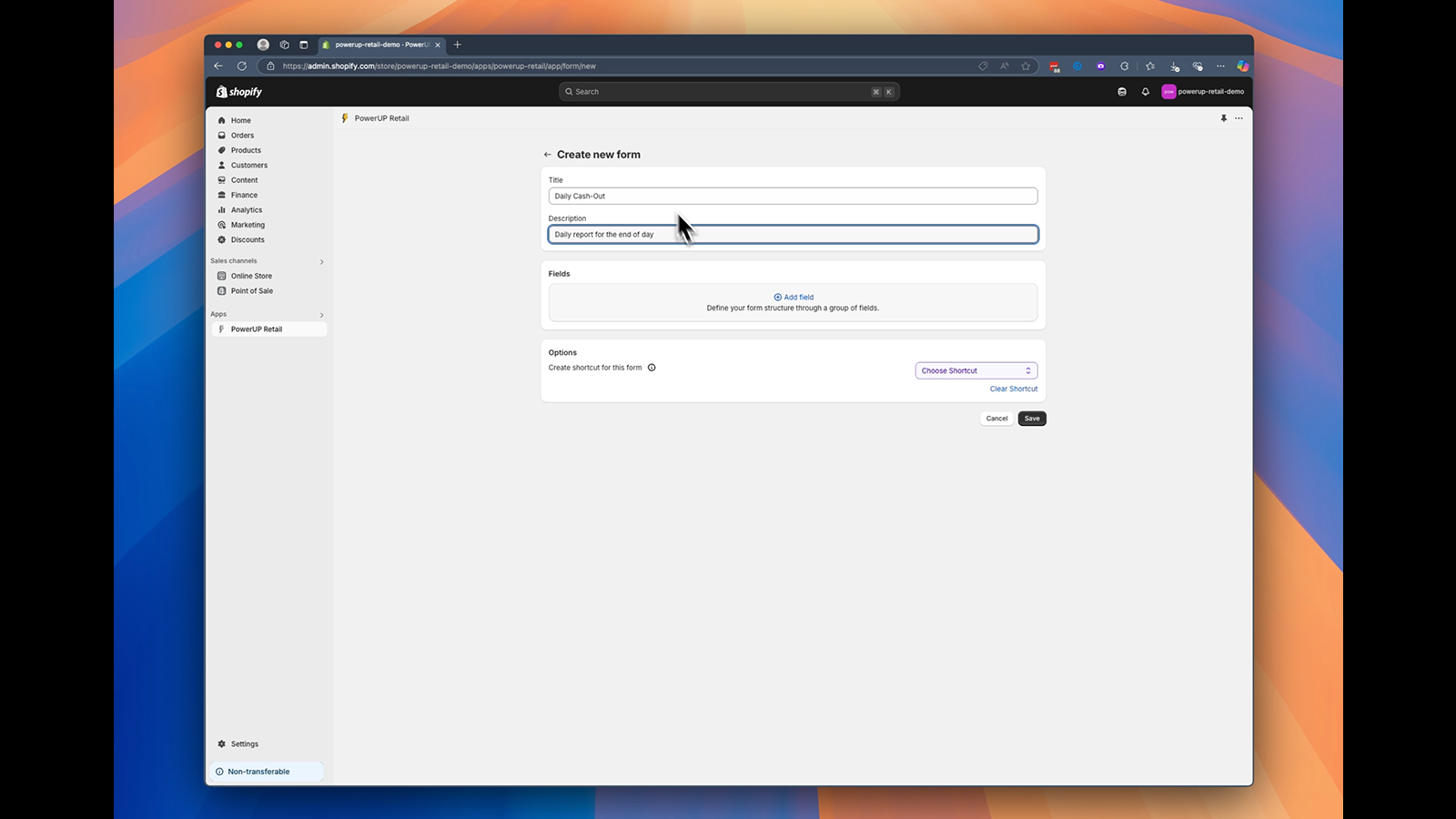
Task: Click the back arrow beside Create new form
Action: (547, 155)
